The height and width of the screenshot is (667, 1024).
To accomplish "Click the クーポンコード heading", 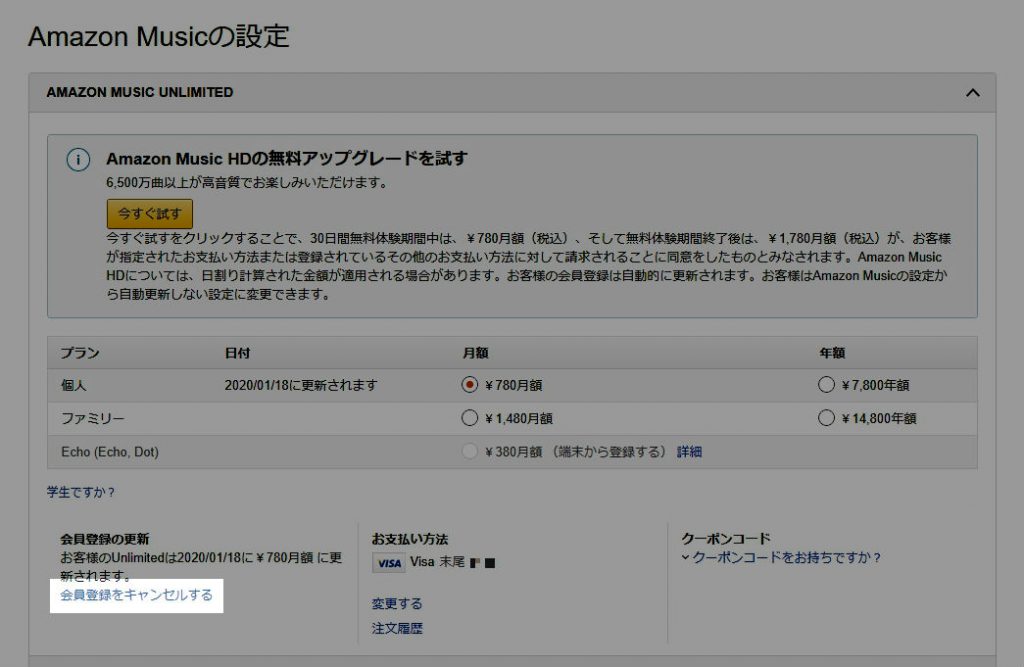I will pos(726,539).
